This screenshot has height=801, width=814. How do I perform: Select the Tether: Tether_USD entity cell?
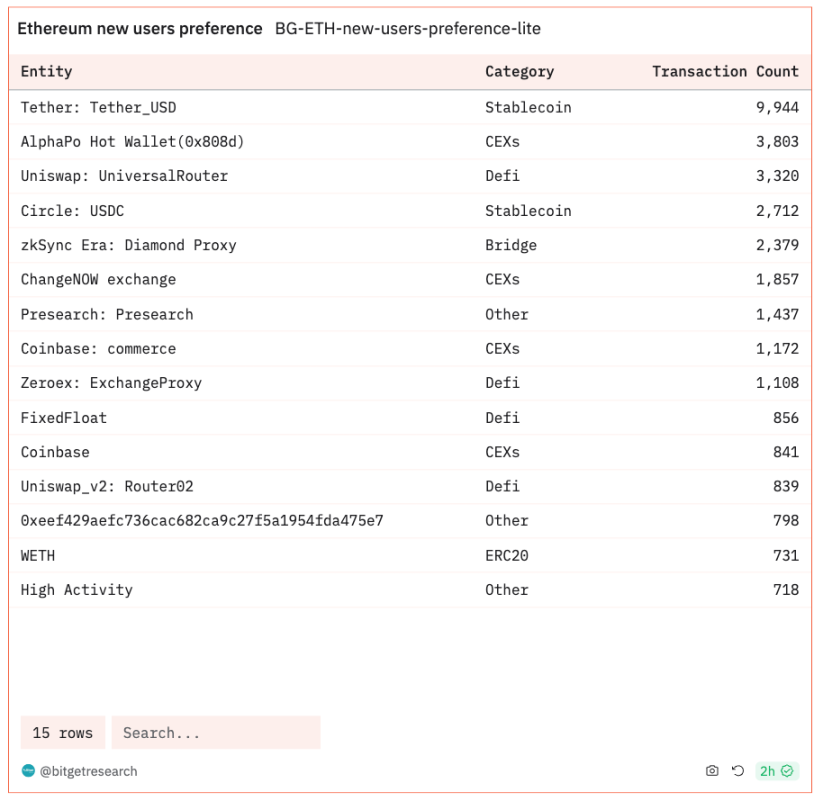tap(98, 107)
